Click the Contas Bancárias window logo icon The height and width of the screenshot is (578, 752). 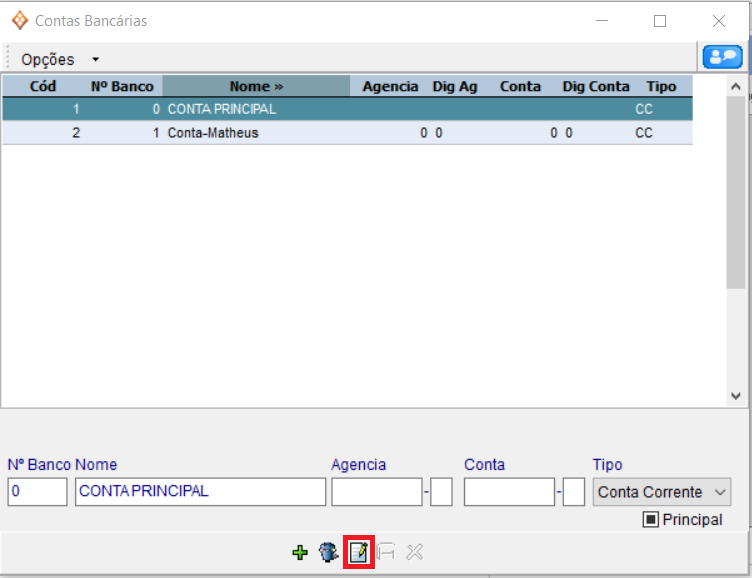pyautogui.click(x=19, y=20)
